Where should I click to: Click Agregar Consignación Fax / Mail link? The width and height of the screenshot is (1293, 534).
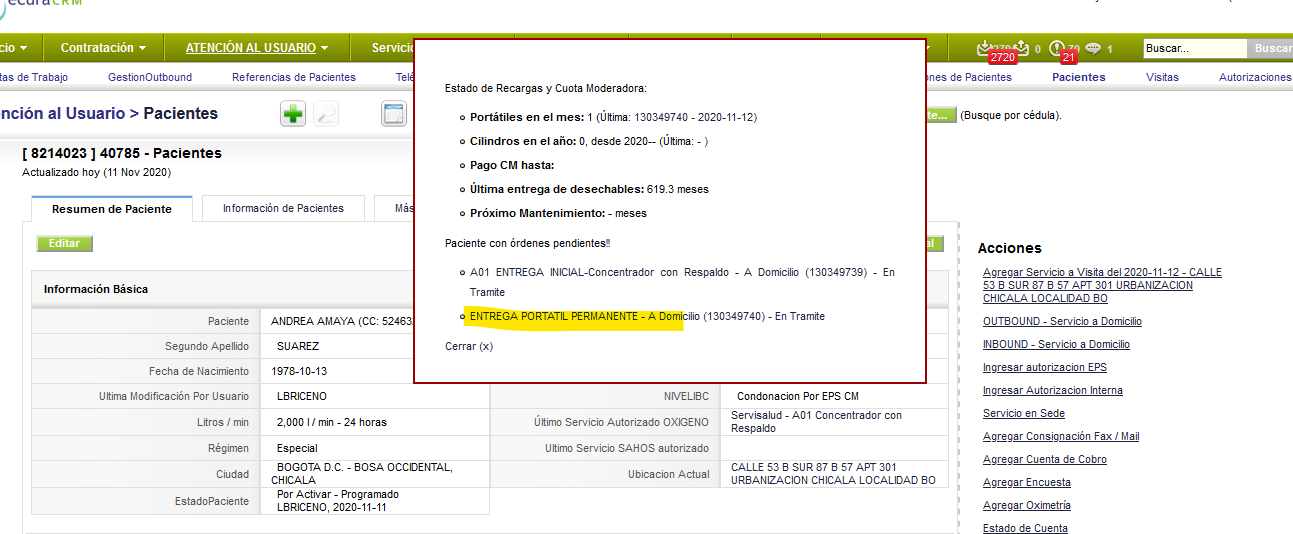click(x=1061, y=436)
